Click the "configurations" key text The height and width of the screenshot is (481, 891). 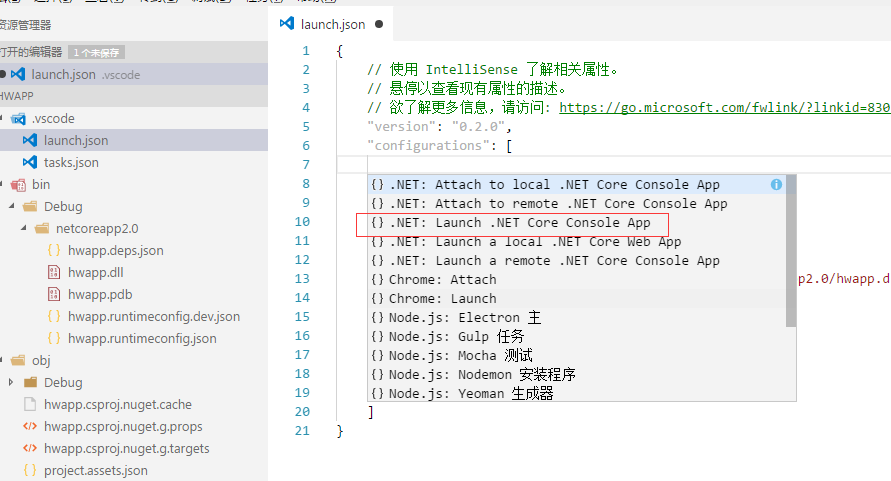[428, 146]
